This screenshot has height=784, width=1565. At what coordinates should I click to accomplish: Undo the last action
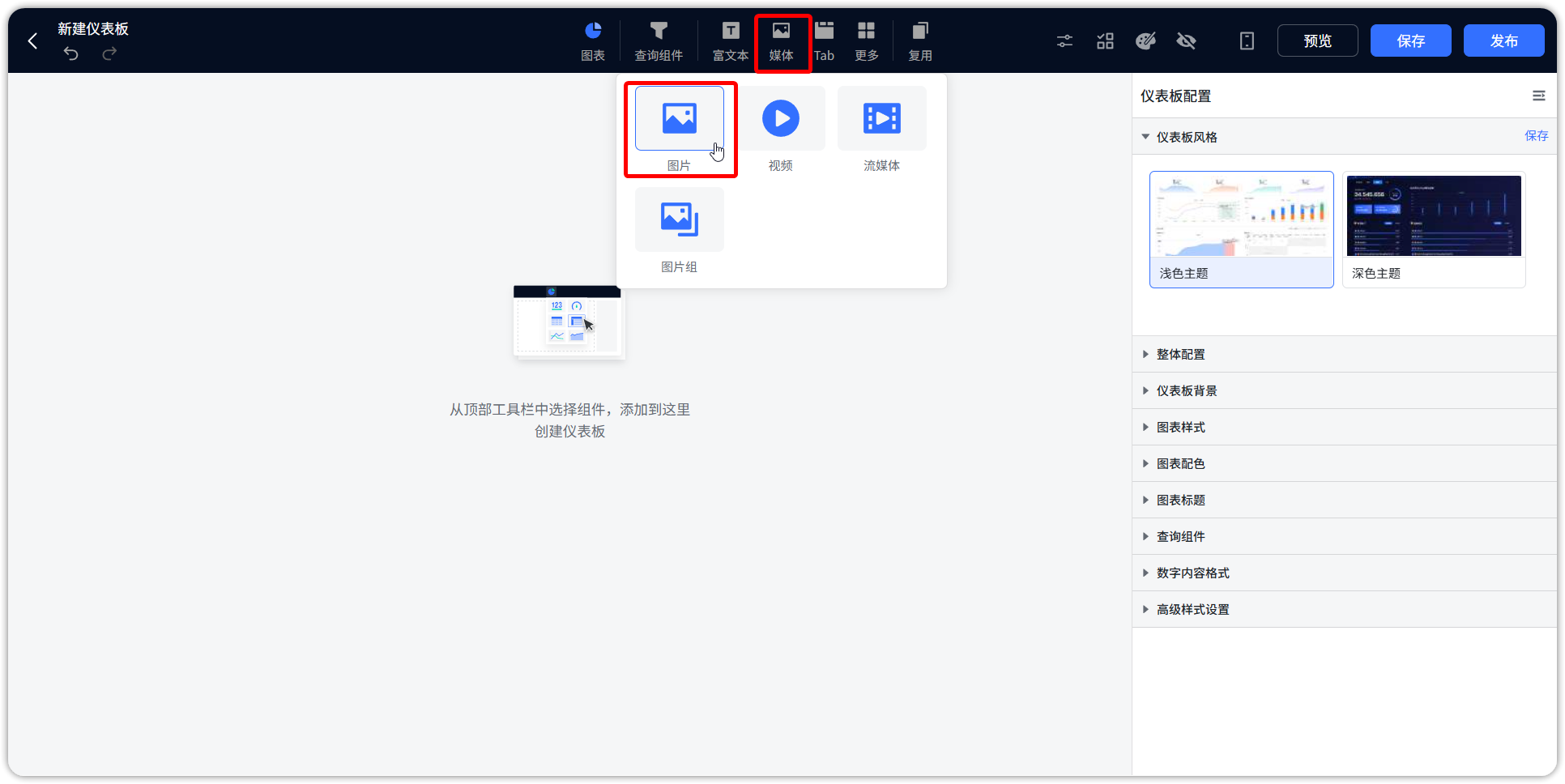click(x=71, y=53)
